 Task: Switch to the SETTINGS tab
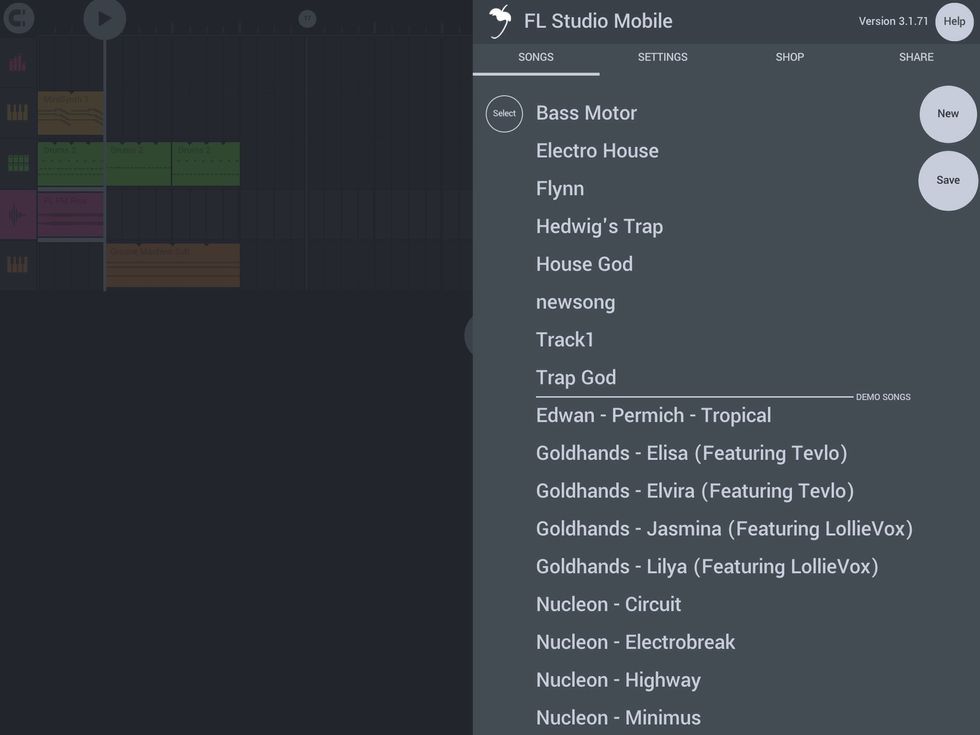662,57
